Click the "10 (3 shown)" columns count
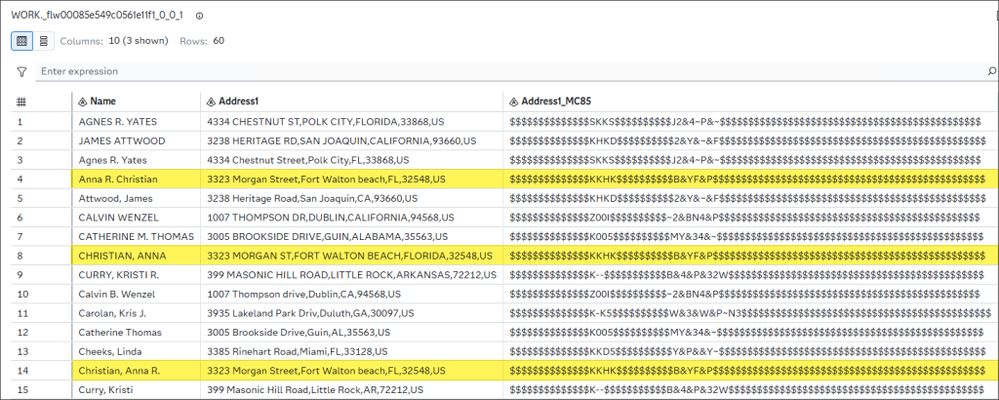 (138, 41)
